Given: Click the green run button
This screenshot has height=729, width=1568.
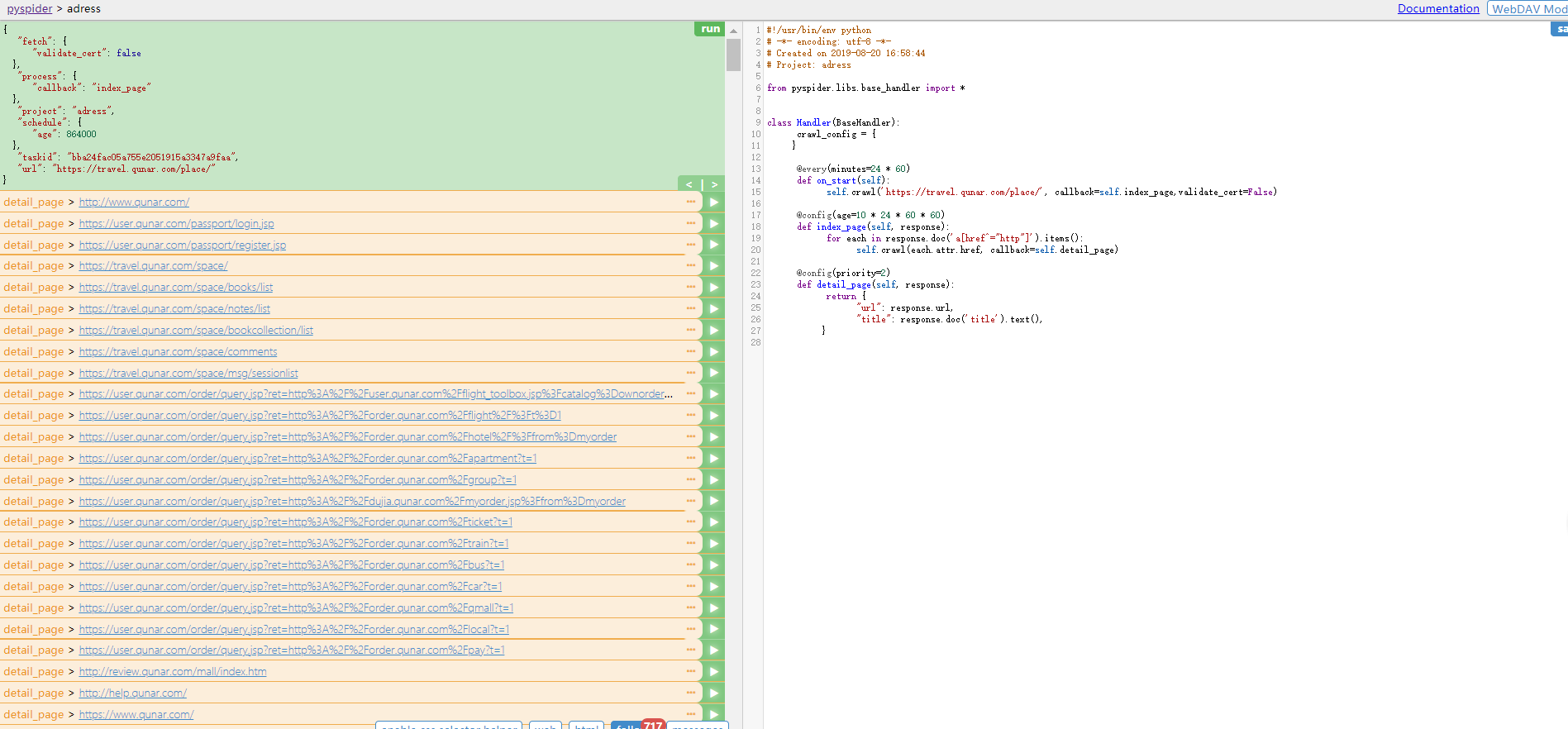Looking at the screenshot, I should pos(709,29).
